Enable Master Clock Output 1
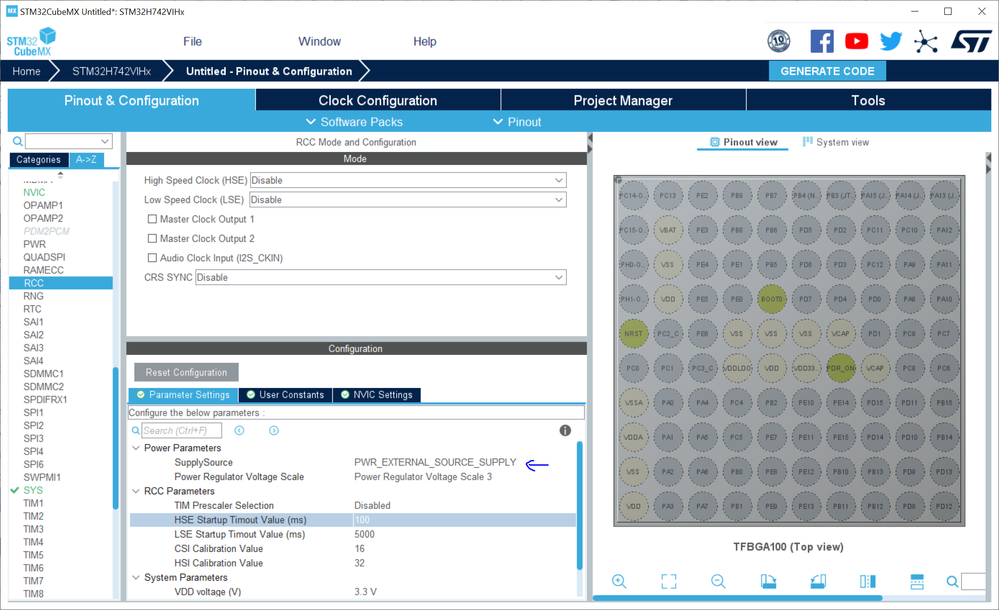This screenshot has height=610, width=999. pyautogui.click(x=152, y=219)
